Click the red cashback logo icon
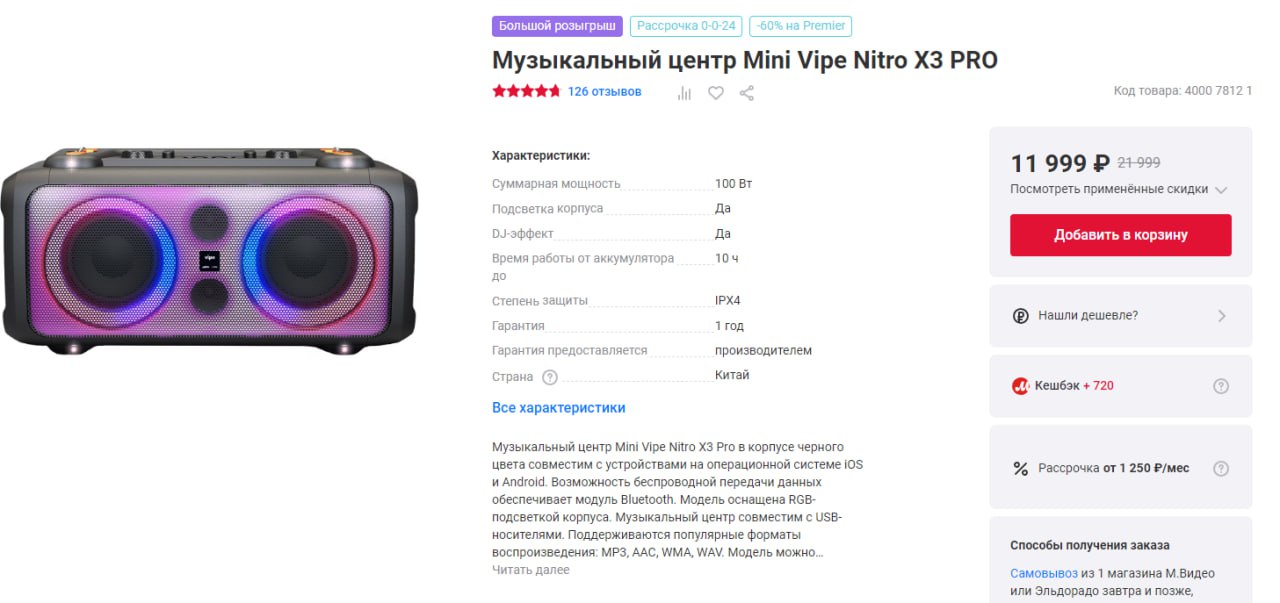Screen dimensions: 1280x603 pyautogui.click(x=1020, y=386)
